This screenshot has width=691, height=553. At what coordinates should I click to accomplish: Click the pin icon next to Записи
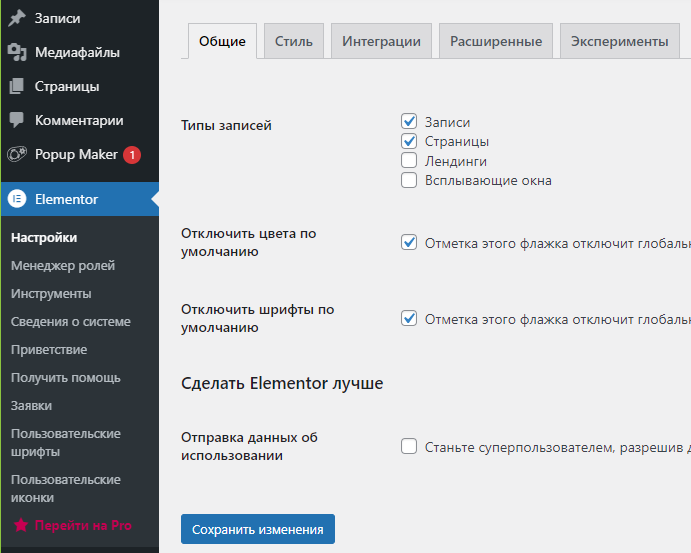click(x=17, y=18)
